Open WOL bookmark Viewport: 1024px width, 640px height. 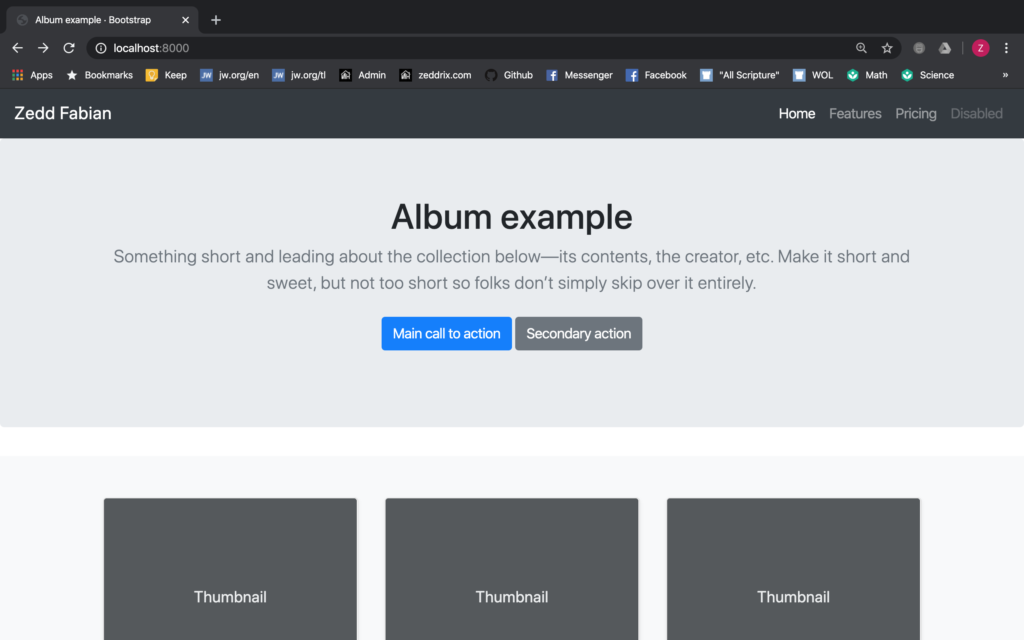(813, 75)
